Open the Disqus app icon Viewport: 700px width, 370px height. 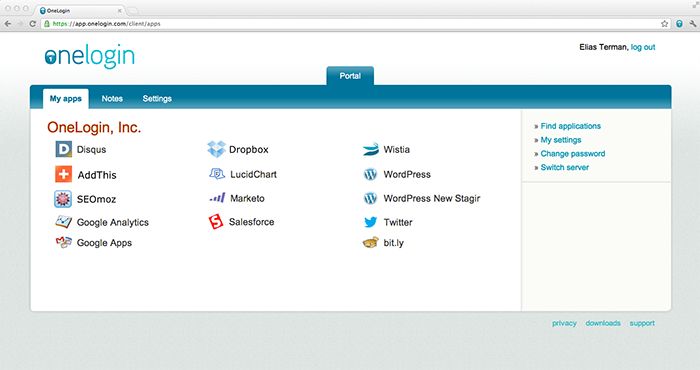63,149
